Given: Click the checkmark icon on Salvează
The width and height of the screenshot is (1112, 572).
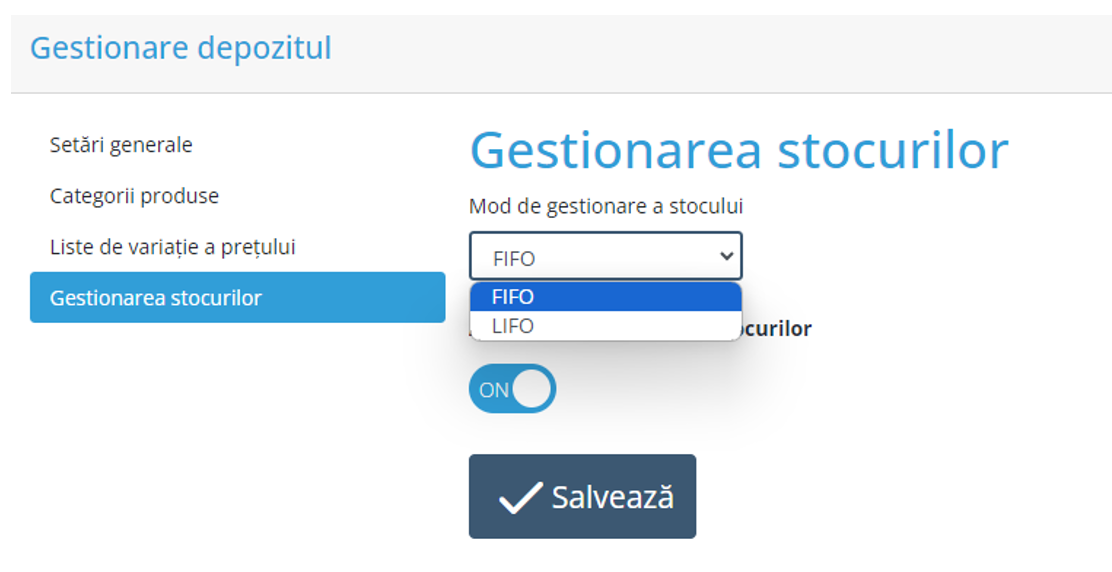Looking at the screenshot, I should [x=520, y=497].
